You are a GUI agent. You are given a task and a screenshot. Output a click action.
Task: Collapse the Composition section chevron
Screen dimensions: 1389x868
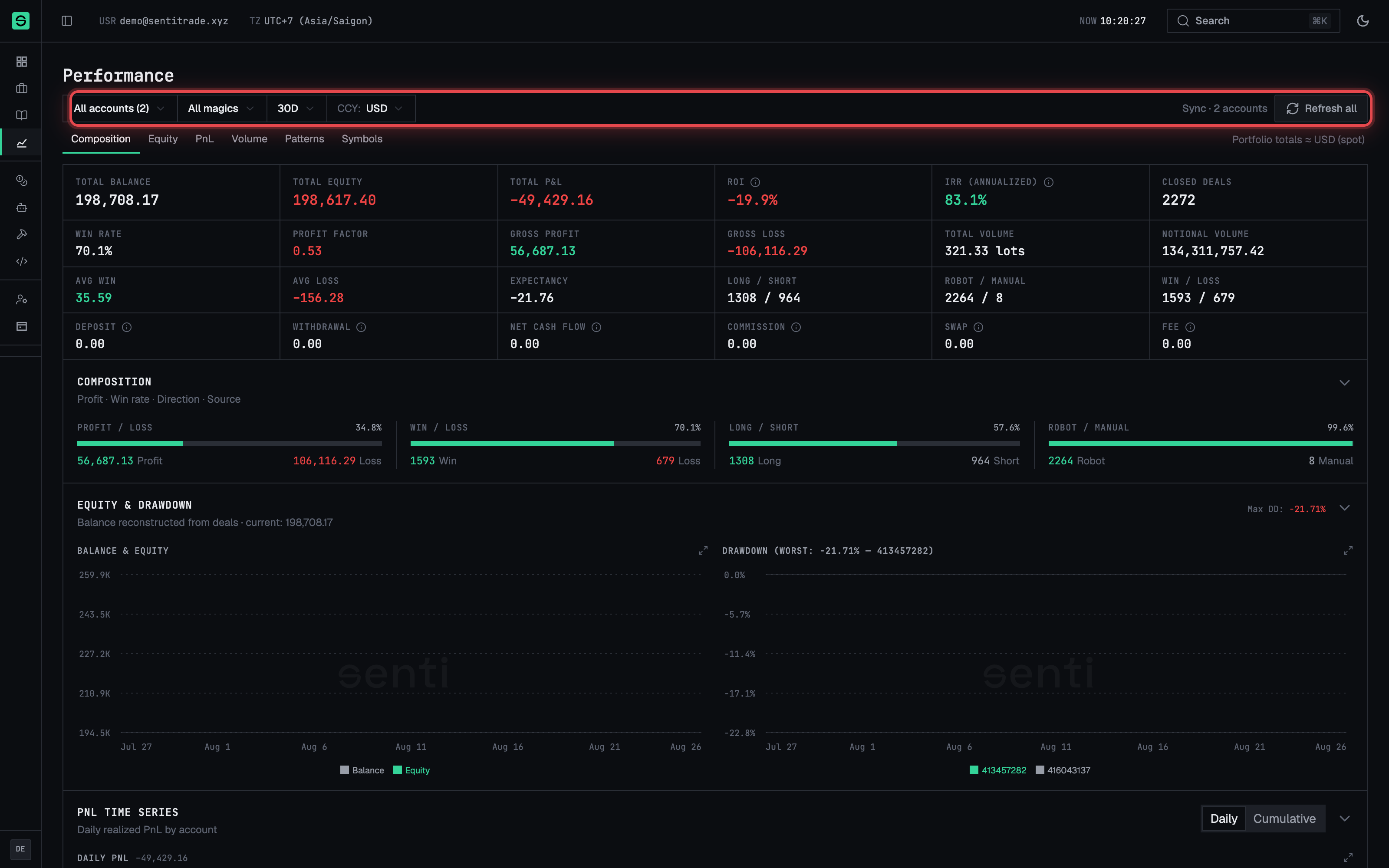coord(1344,383)
